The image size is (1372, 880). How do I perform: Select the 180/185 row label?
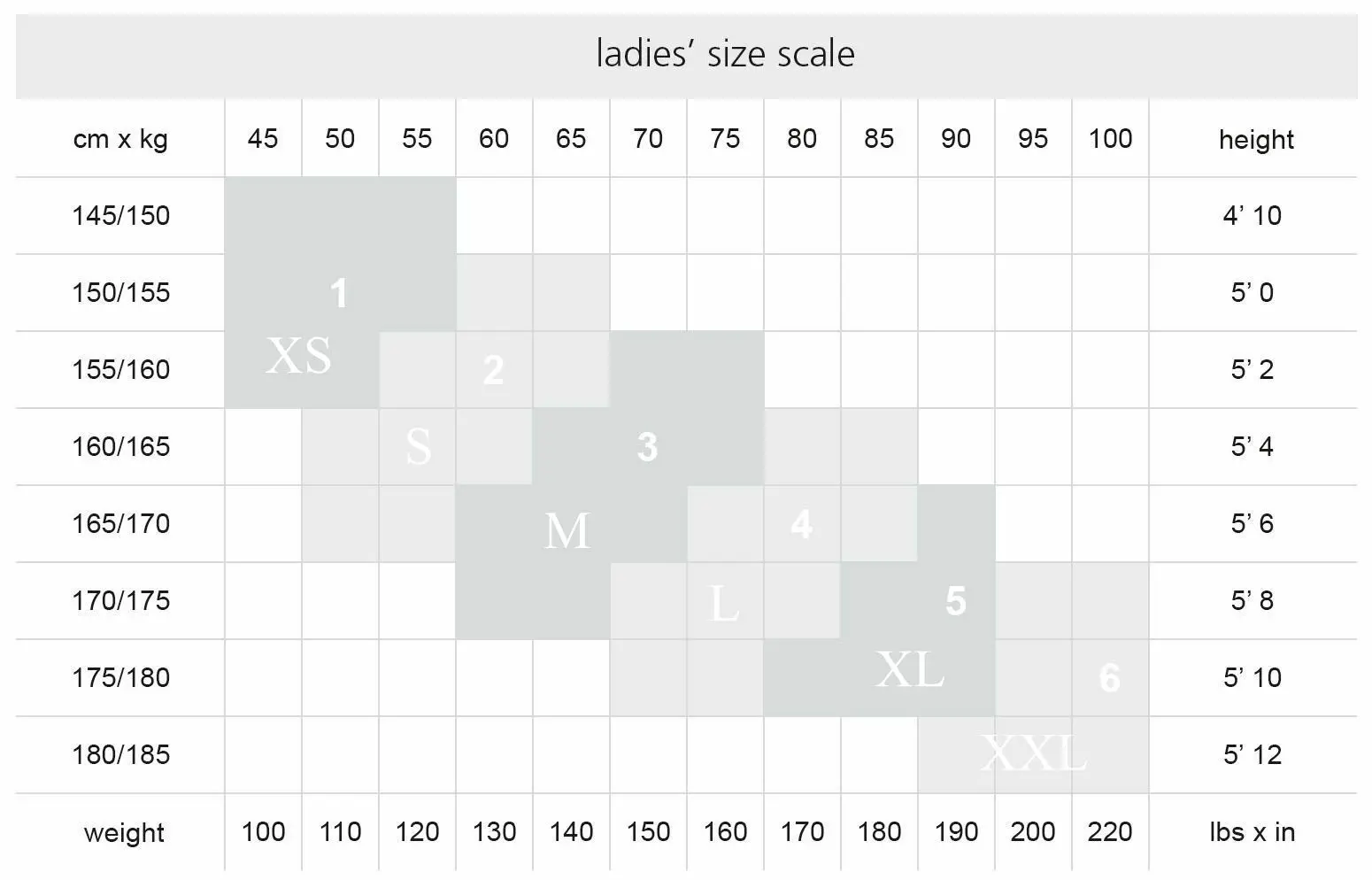[x=120, y=754]
